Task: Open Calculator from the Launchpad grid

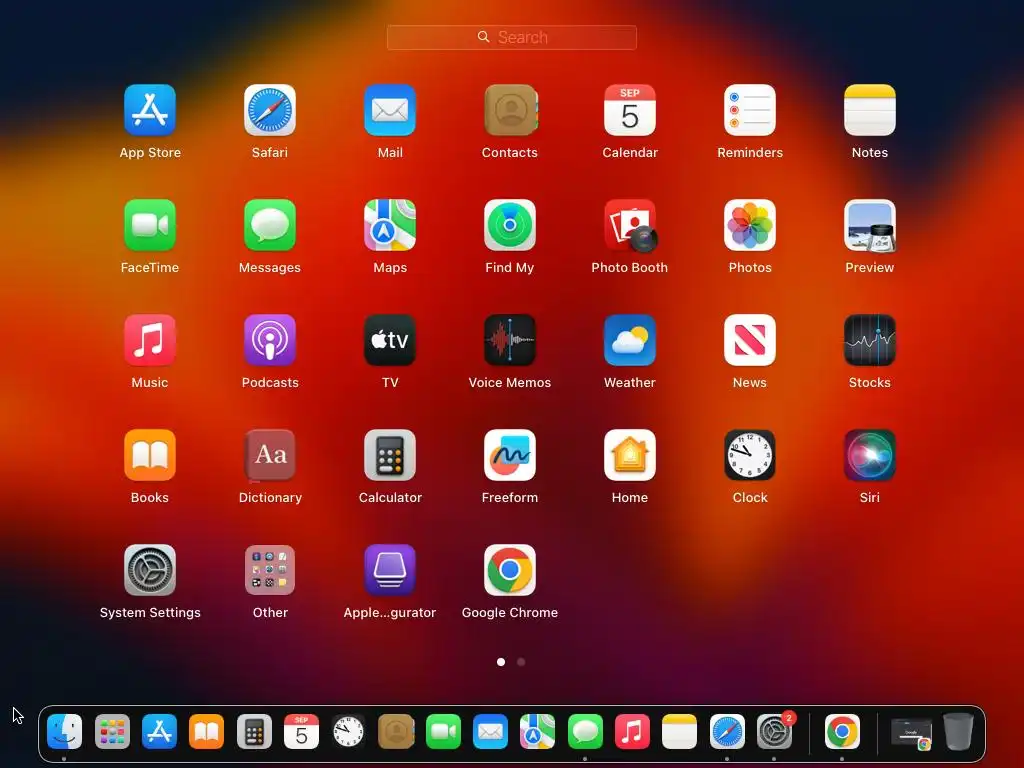Action: pos(390,455)
